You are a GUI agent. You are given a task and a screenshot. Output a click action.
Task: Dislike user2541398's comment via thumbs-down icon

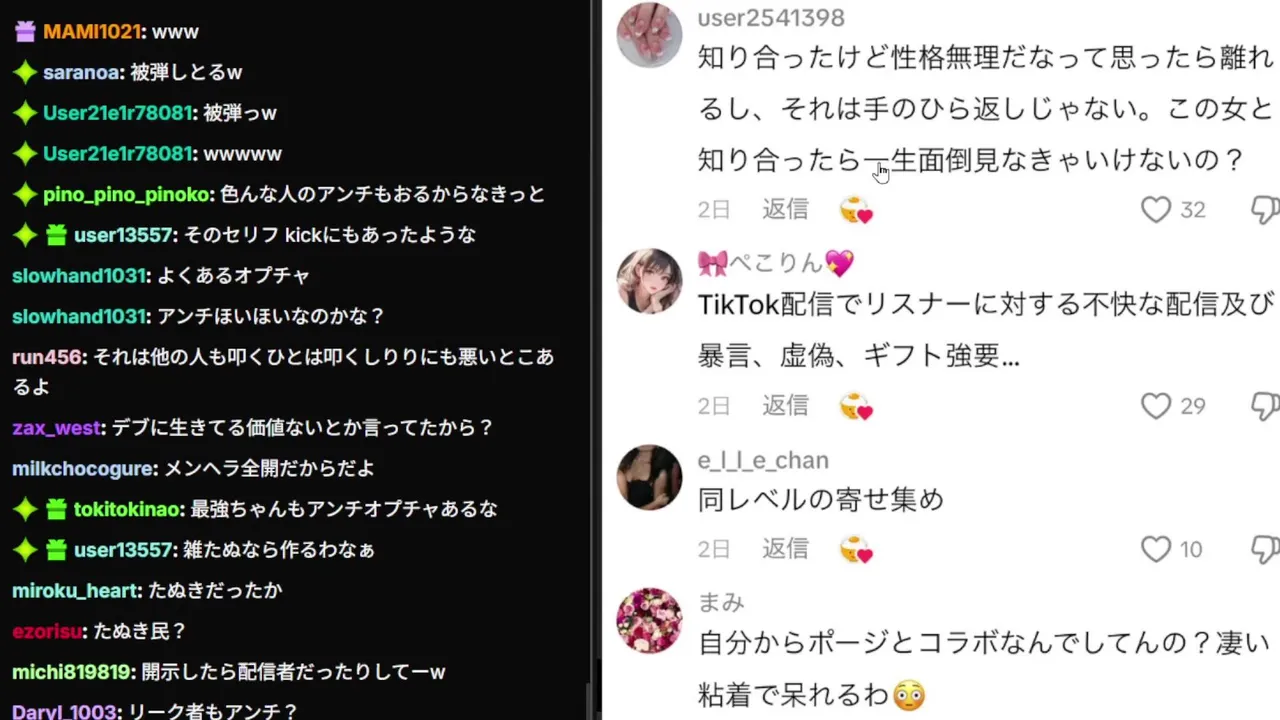click(x=1266, y=210)
